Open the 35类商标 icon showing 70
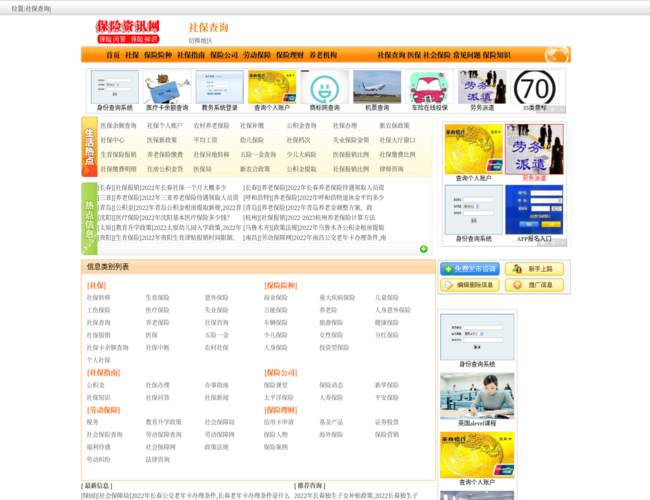This screenshot has width=650, height=500. pos(534,87)
